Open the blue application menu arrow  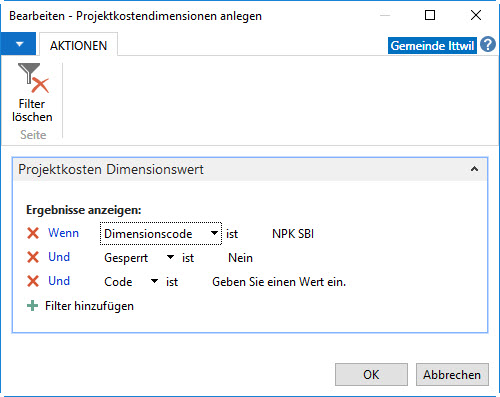(x=19, y=44)
